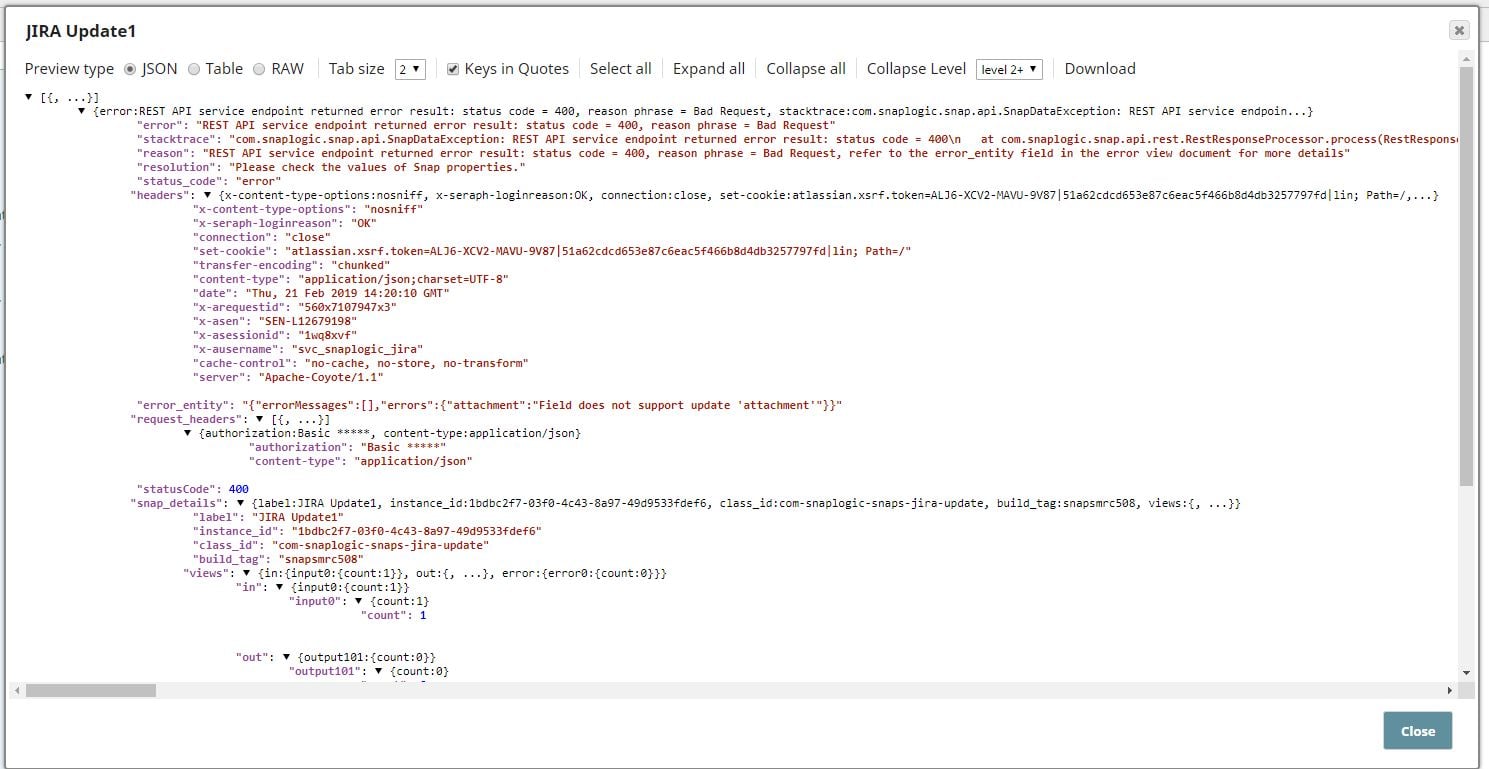
Task: Click the Download link
Action: [1100, 69]
